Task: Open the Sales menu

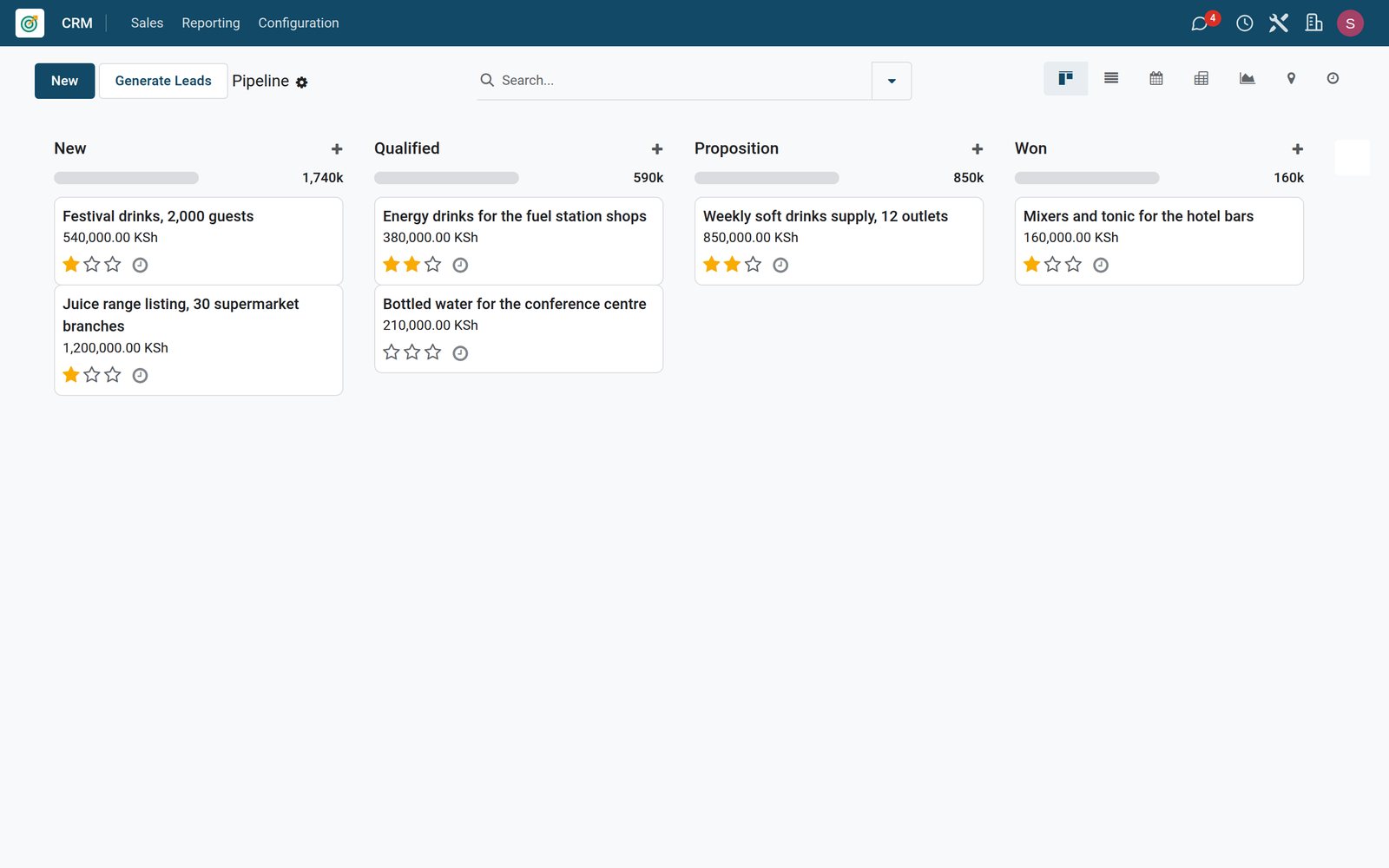Action: tap(147, 23)
